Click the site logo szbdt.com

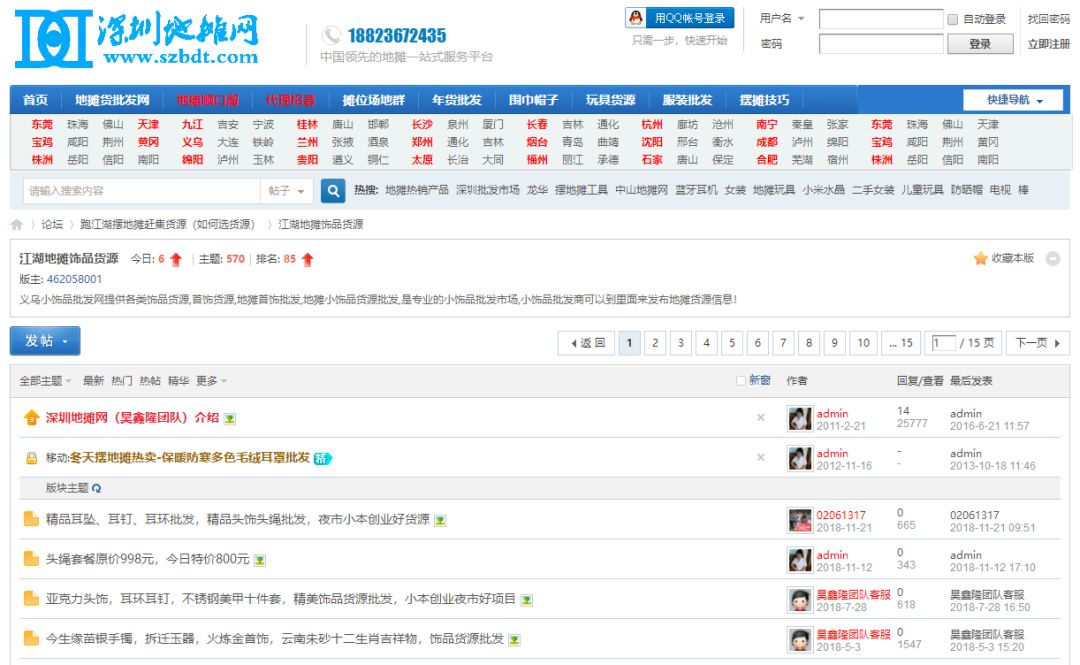click(137, 40)
